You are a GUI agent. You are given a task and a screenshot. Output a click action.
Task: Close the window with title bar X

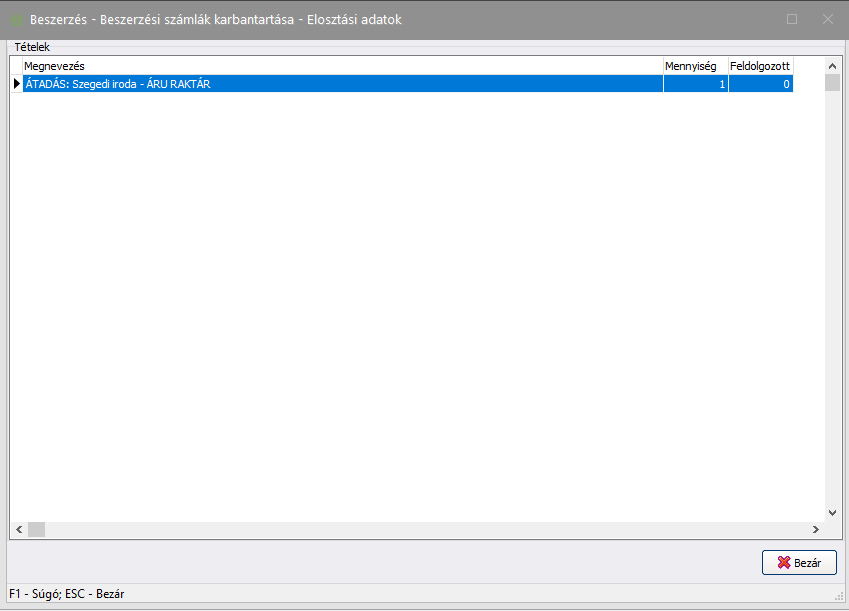pos(827,19)
